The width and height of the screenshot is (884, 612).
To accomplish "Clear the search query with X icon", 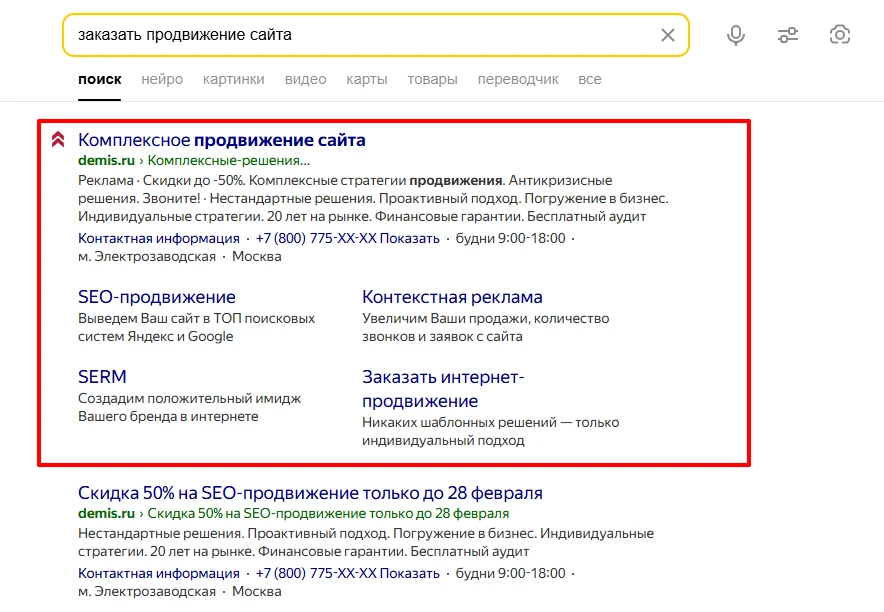I will (x=668, y=35).
